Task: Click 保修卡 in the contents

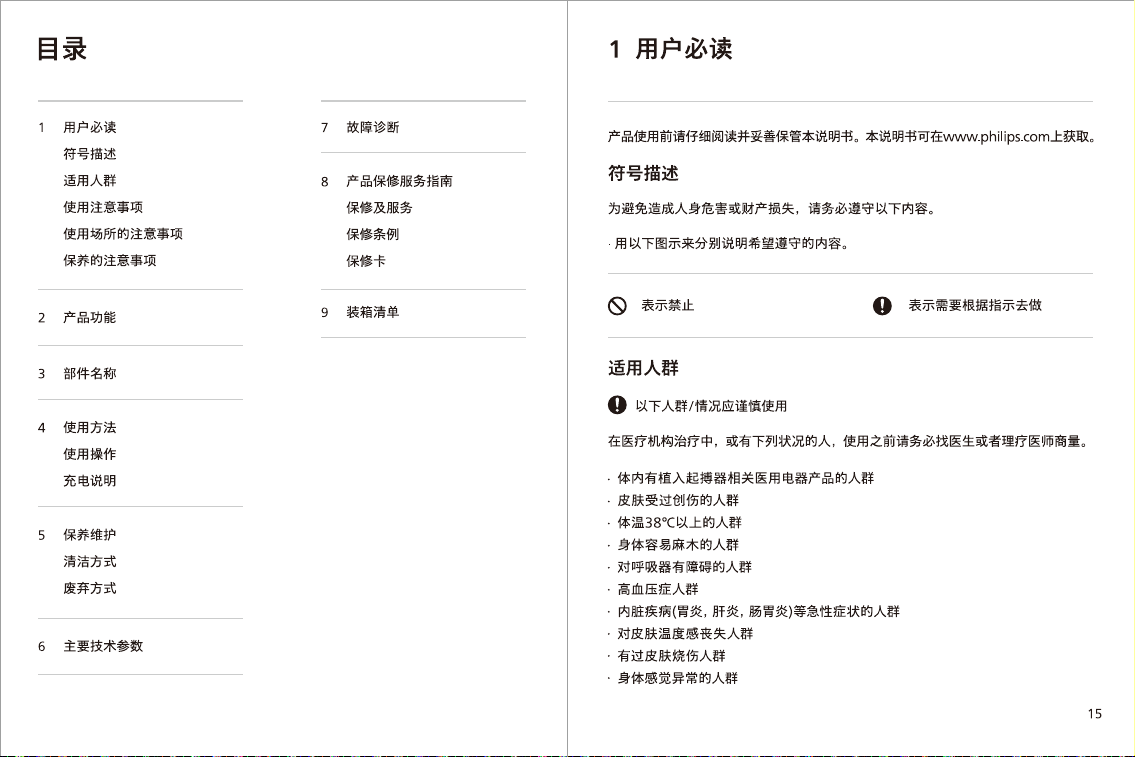Action: click(366, 261)
